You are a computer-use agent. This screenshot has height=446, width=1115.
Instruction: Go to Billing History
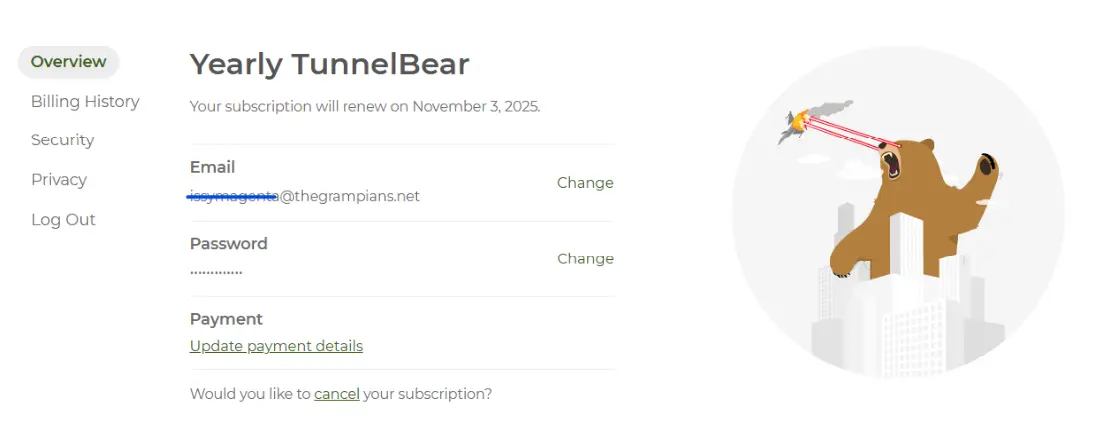pyautogui.click(x=85, y=102)
